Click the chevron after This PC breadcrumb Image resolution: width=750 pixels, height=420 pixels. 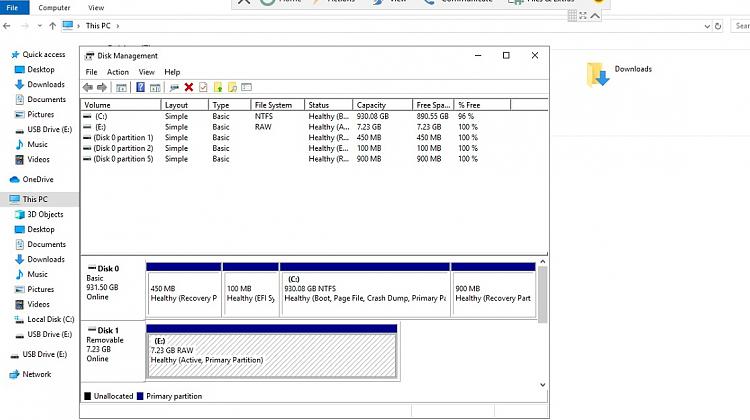[x=118, y=26]
